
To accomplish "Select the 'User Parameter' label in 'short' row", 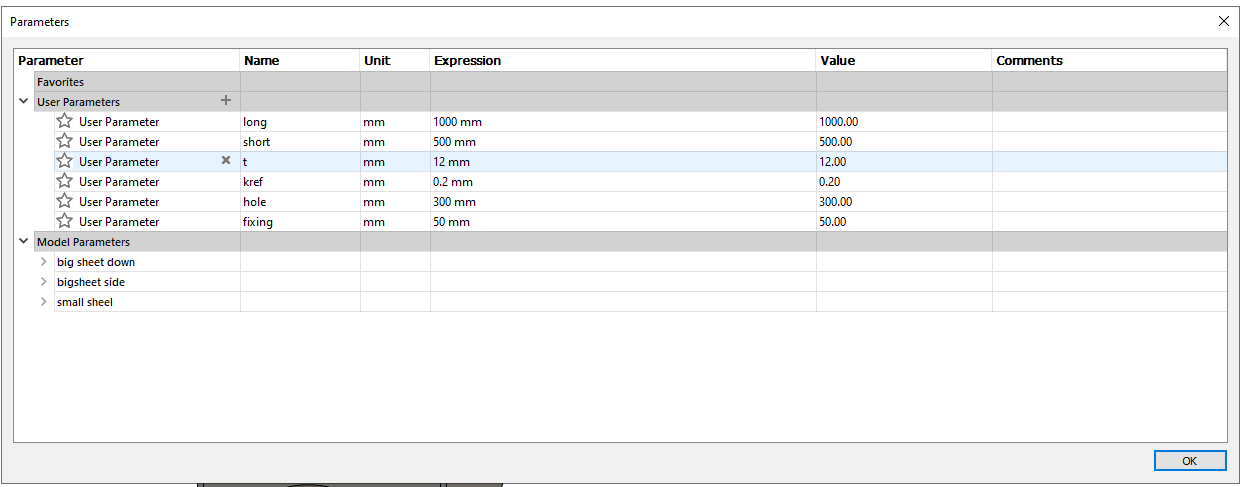I will [119, 141].
